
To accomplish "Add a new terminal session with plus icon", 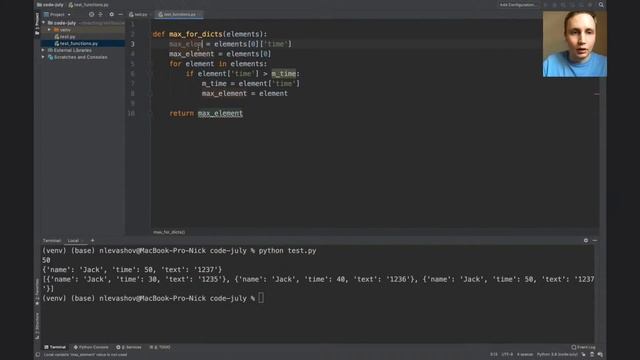I will point(92,240).
